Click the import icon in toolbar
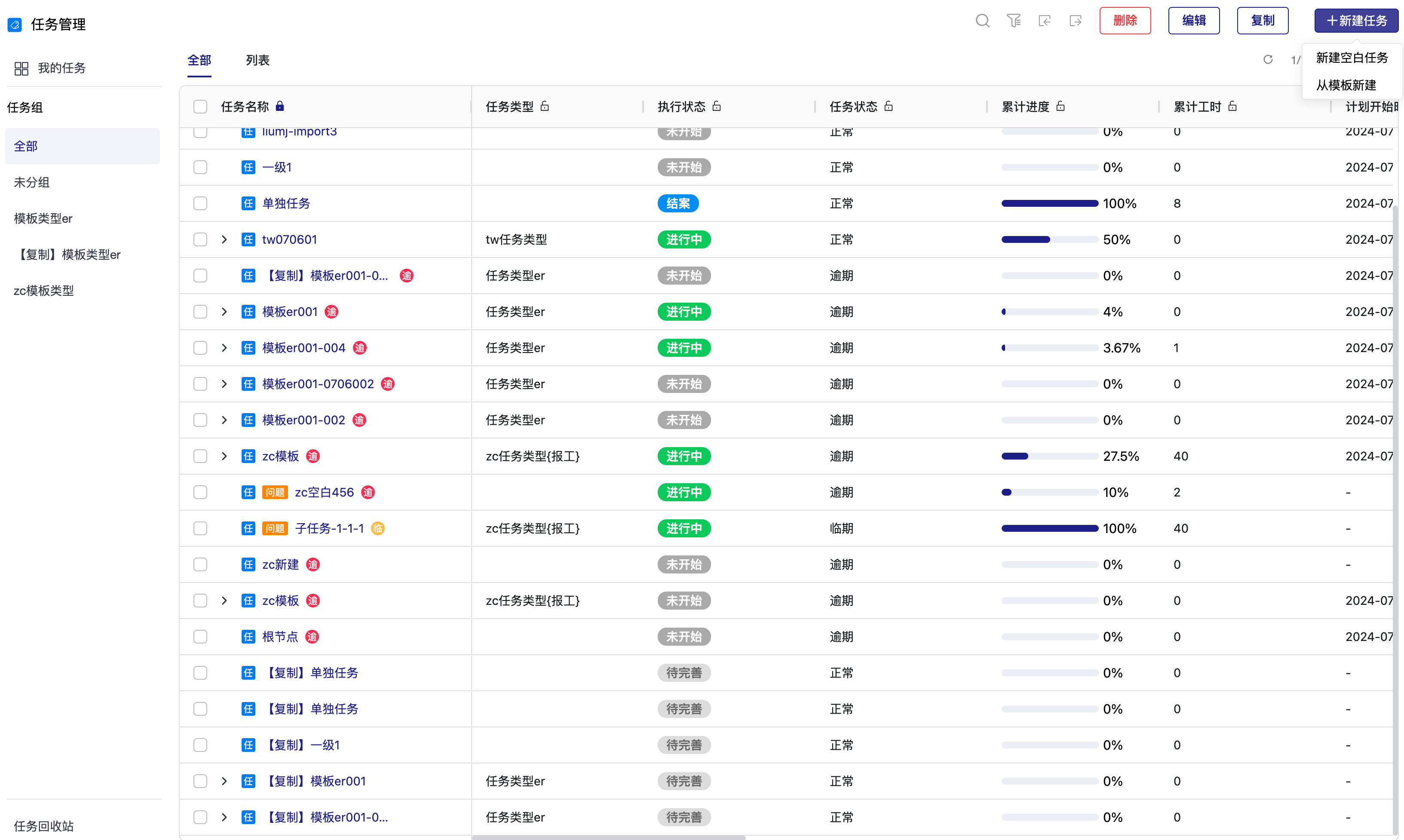This screenshot has width=1404, height=840. click(1045, 21)
